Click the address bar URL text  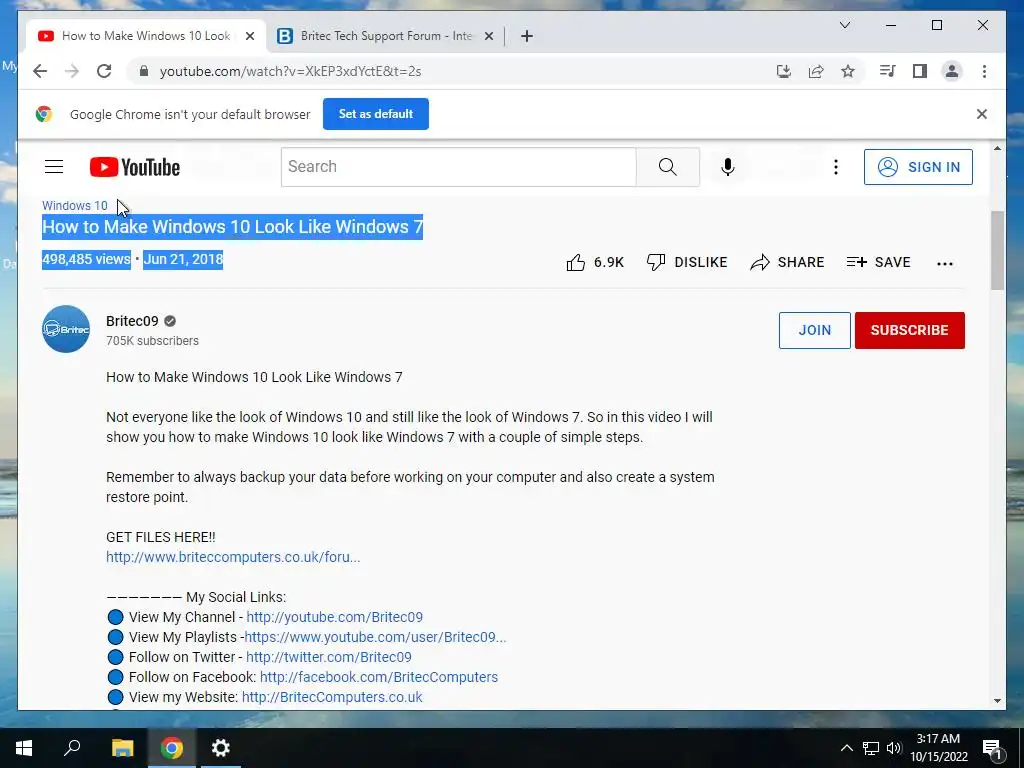coord(291,71)
